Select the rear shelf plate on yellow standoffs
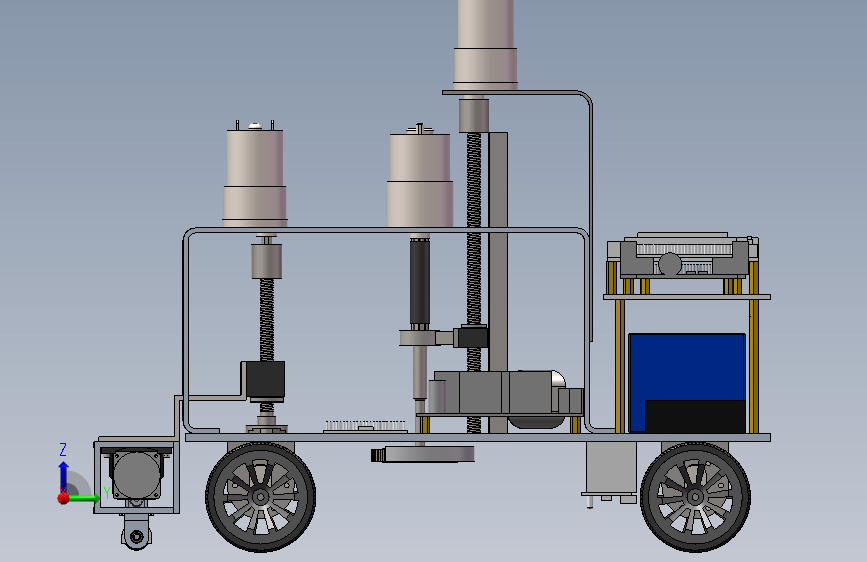 687,297
